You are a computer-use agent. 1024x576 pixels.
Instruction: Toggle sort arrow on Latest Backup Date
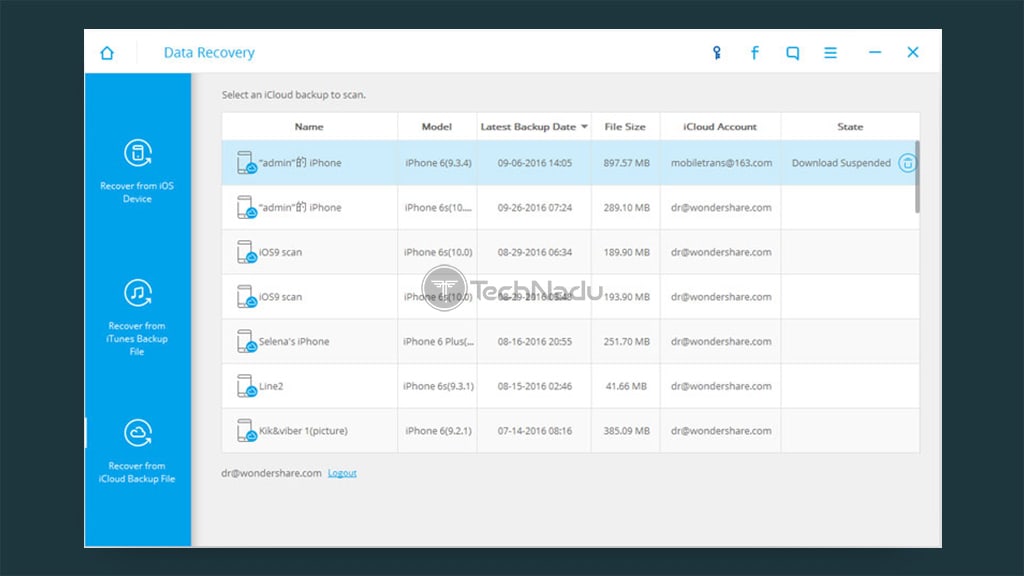coord(584,127)
